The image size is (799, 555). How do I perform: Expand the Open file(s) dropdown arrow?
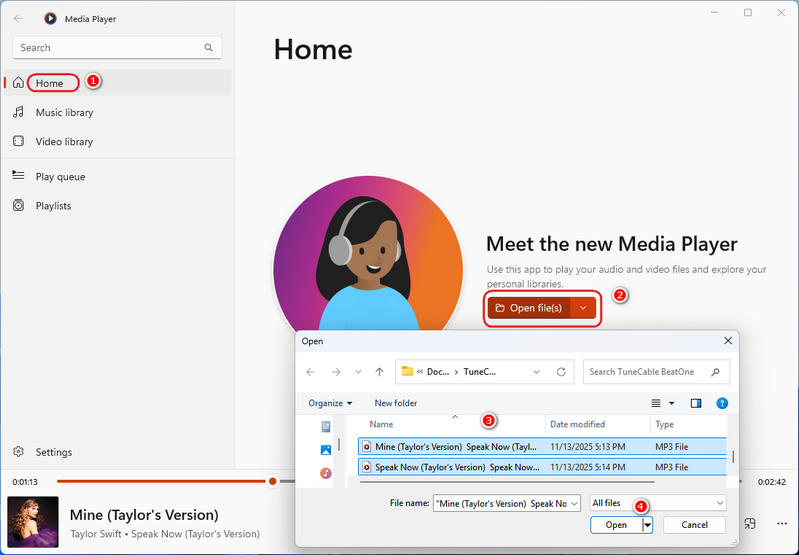coord(583,308)
